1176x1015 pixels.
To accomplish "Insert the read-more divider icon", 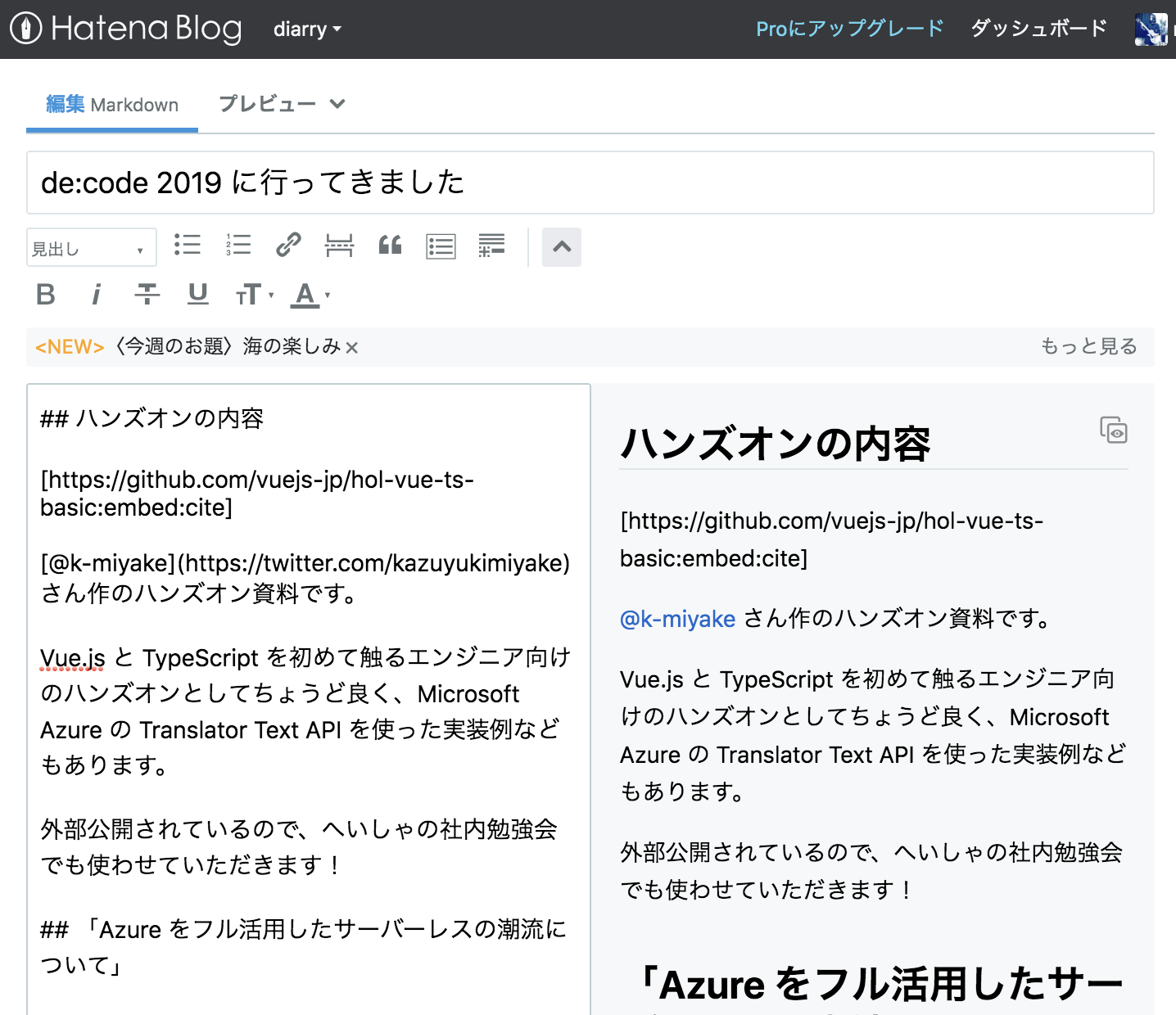I will point(339,245).
